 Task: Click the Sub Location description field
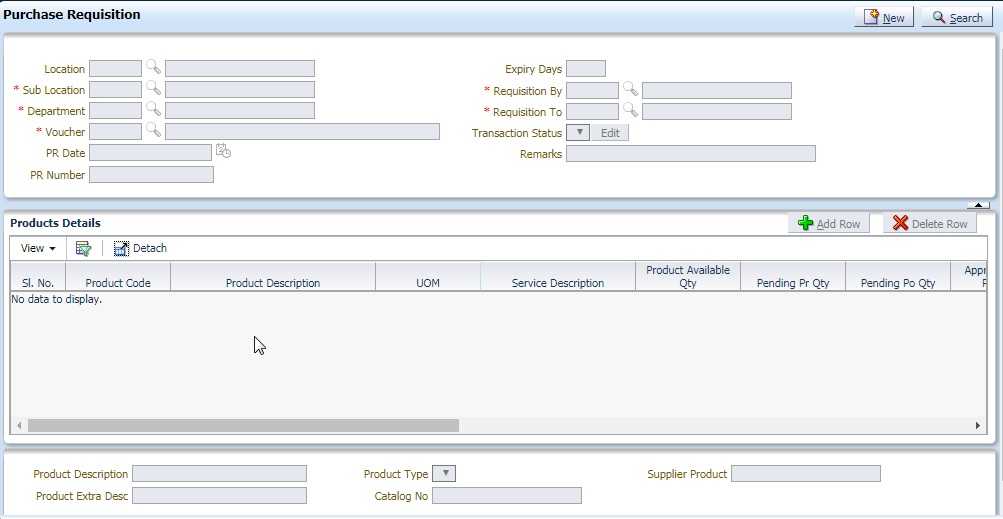240,90
